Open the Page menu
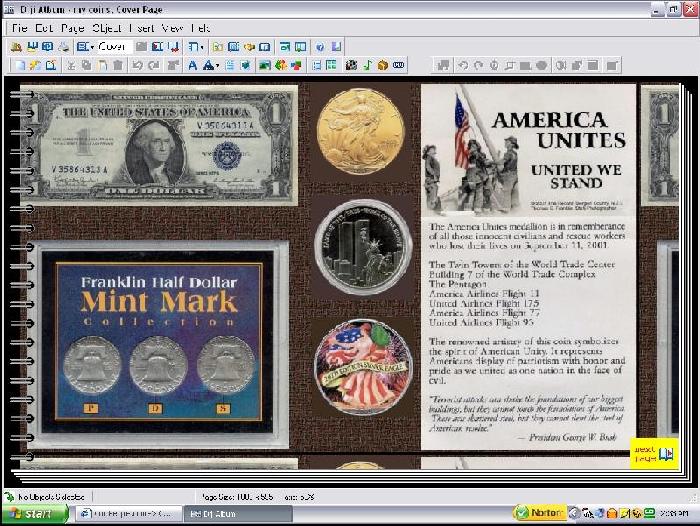Image resolution: width=700 pixels, height=526 pixels. click(72, 28)
